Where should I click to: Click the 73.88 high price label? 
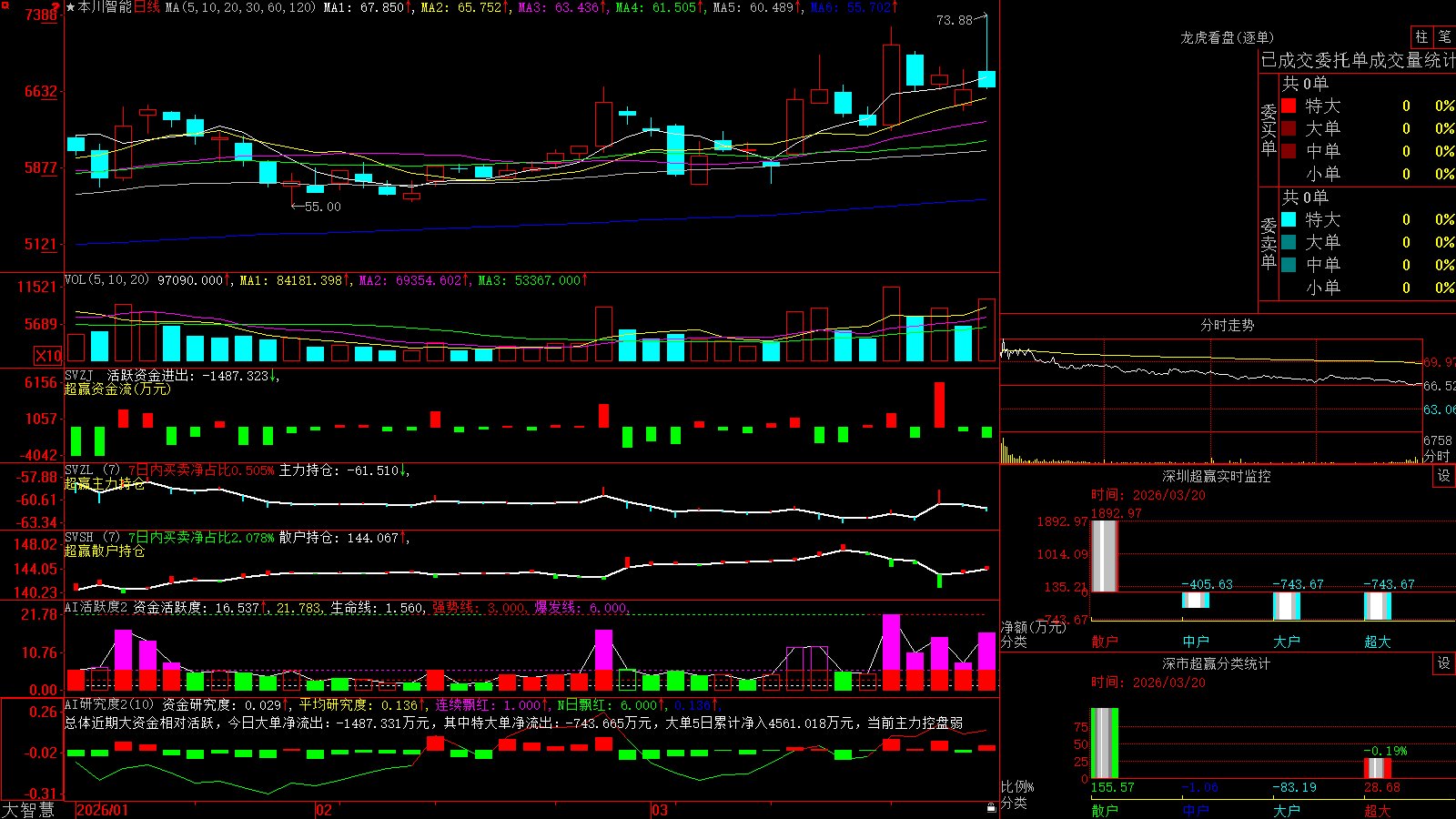pos(955,20)
